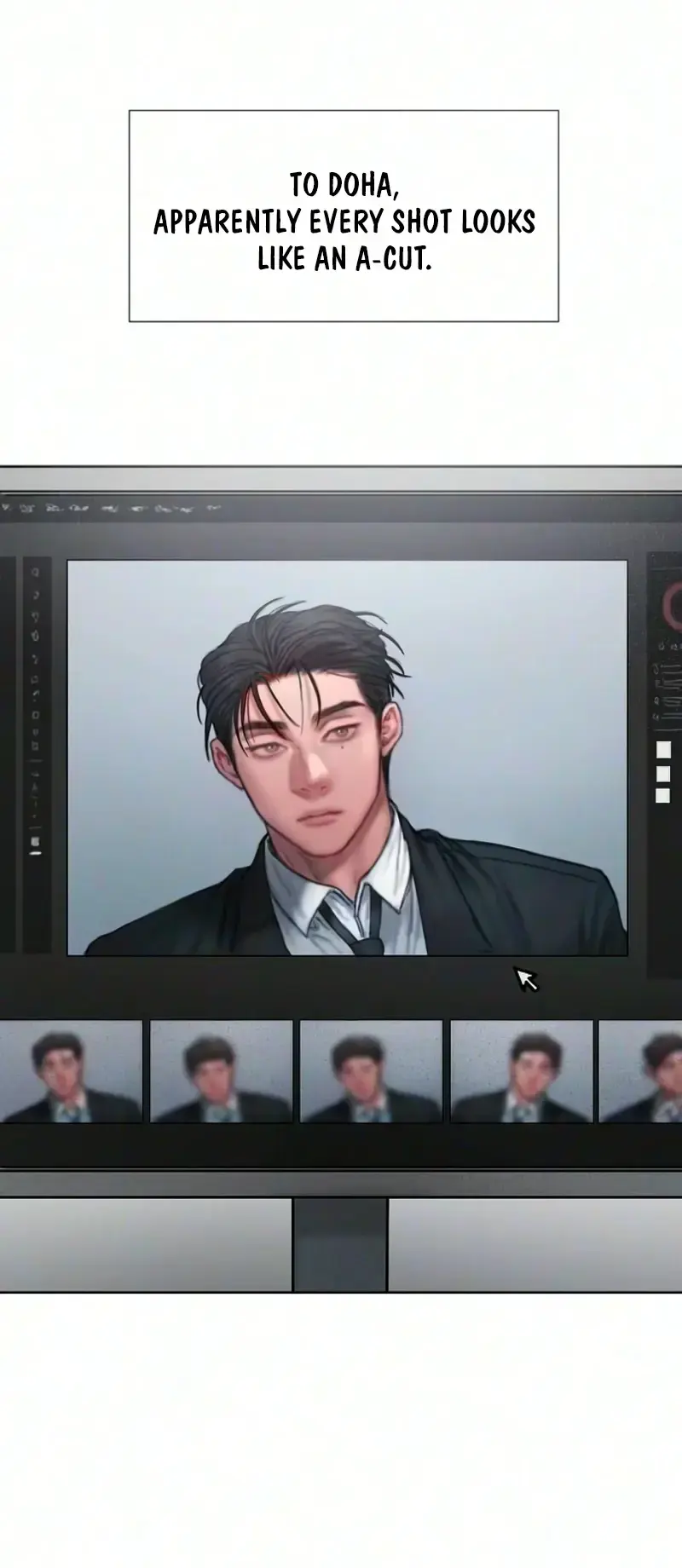682x1568 pixels.
Task: Open the fourth thumbnail in the filmstrip
Action: click(x=521, y=1071)
